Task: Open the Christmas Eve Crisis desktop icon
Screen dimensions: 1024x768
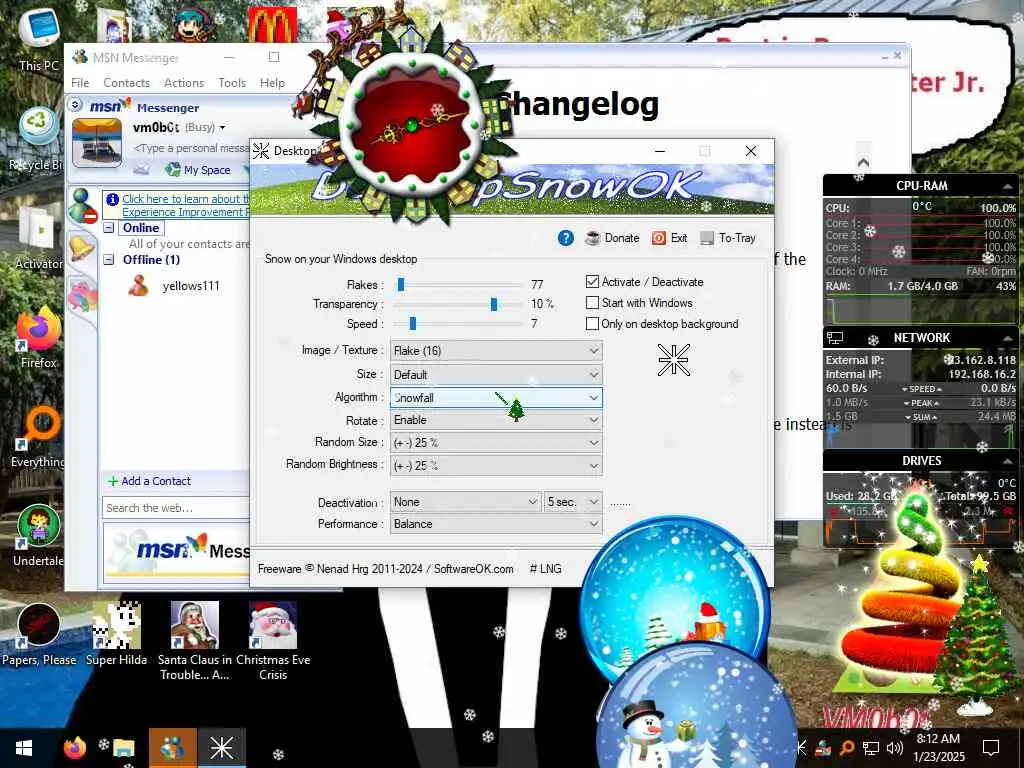Action: point(273,640)
